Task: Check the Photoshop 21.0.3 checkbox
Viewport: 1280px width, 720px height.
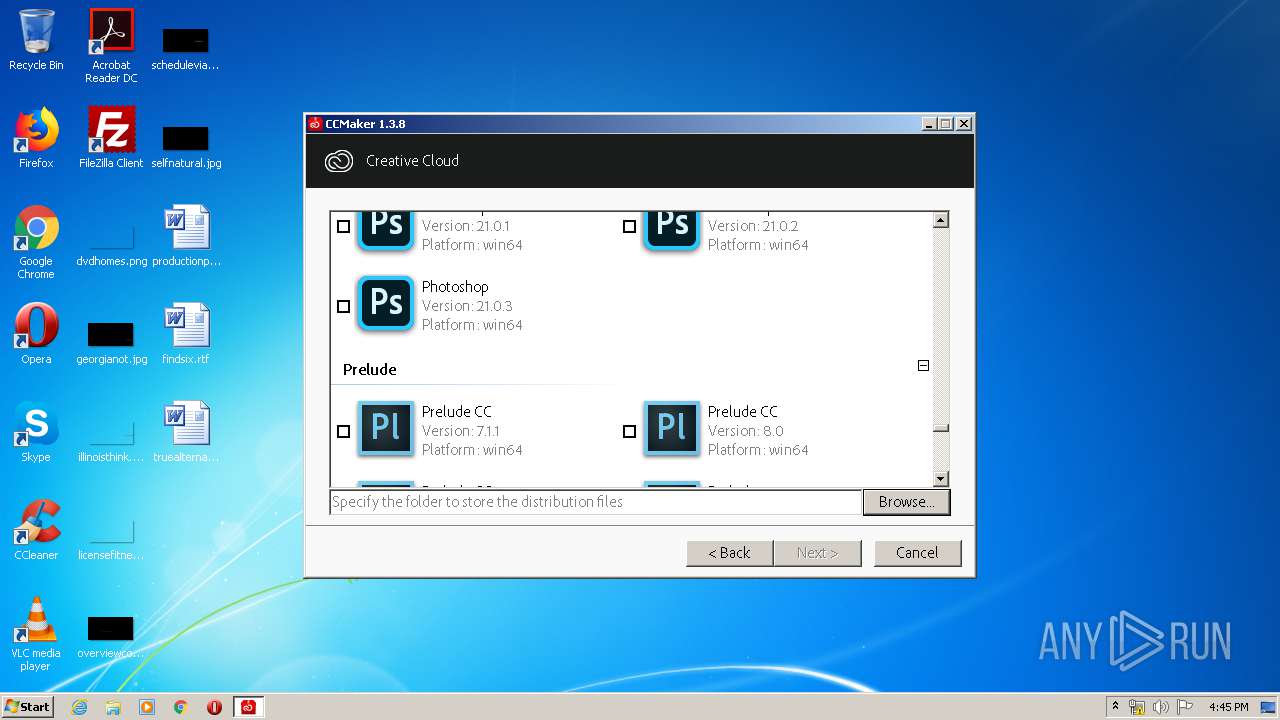Action: click(x=343, y=307)
